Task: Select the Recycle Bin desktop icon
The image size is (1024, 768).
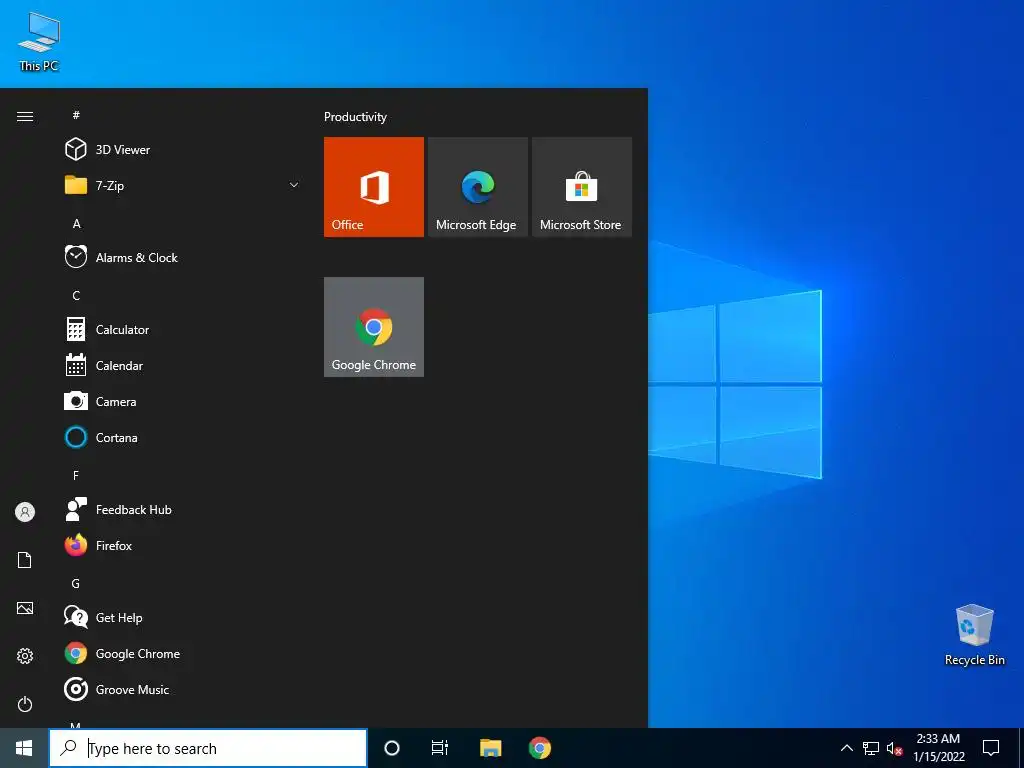Action: pyautogui.click(x=974, y=635)
